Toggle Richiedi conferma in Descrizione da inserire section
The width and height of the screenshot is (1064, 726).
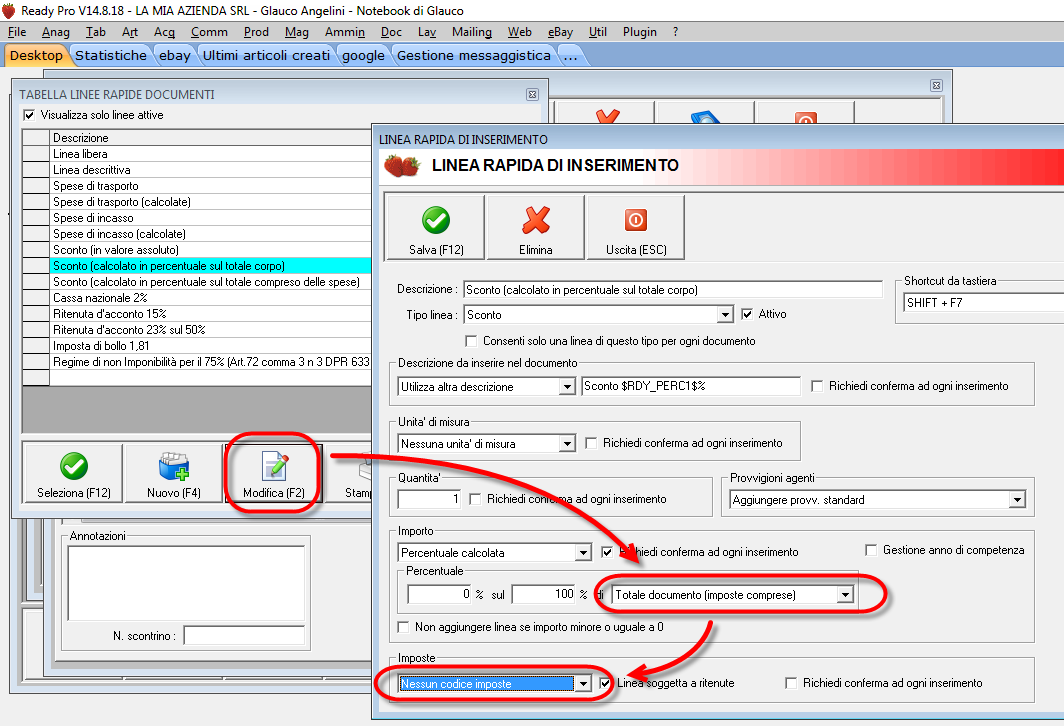click(817, 386)
